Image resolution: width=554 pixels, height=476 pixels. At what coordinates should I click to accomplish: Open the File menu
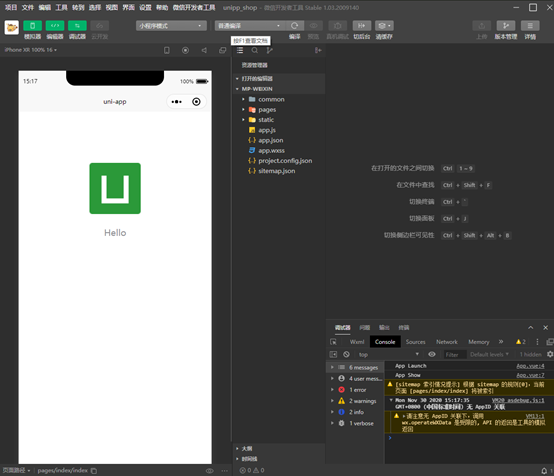click(x=28, y=7)
